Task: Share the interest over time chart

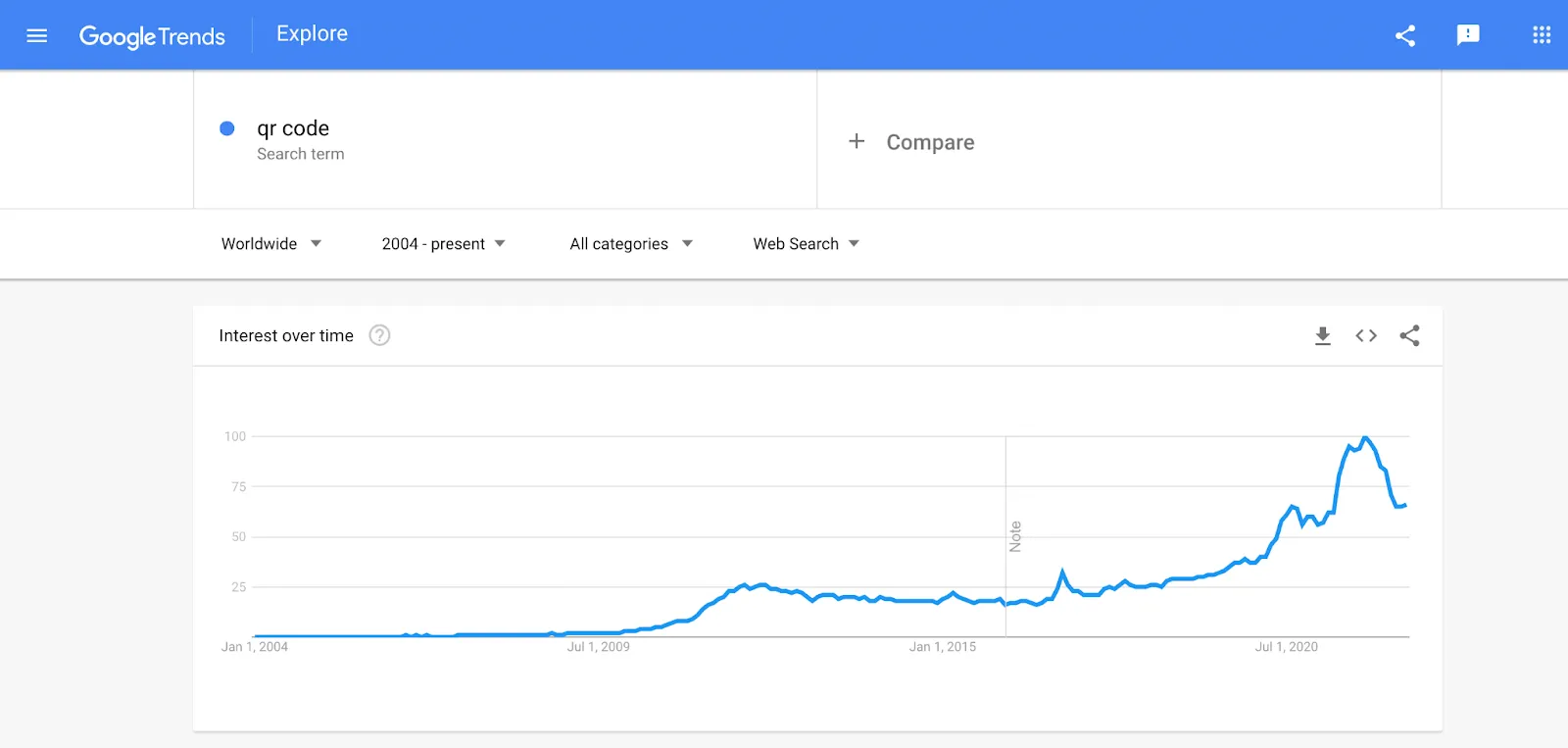Action: 1409,336
